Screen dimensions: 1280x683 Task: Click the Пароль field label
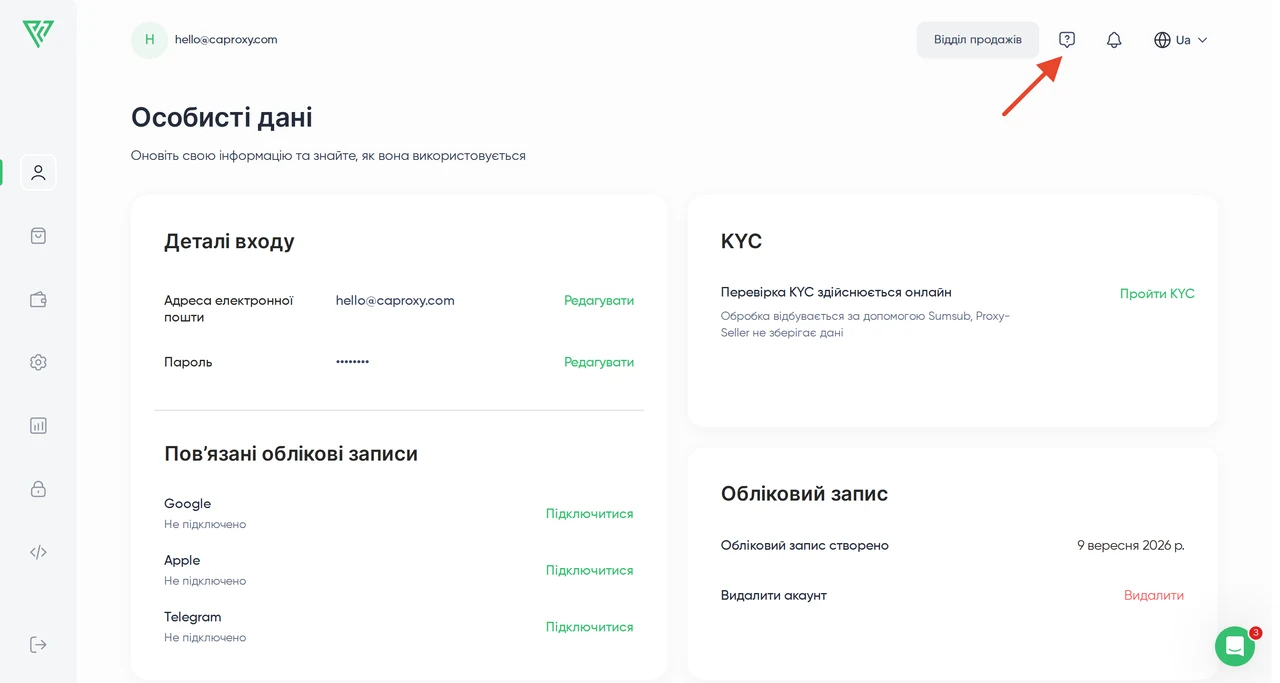[x=188, y=362]
